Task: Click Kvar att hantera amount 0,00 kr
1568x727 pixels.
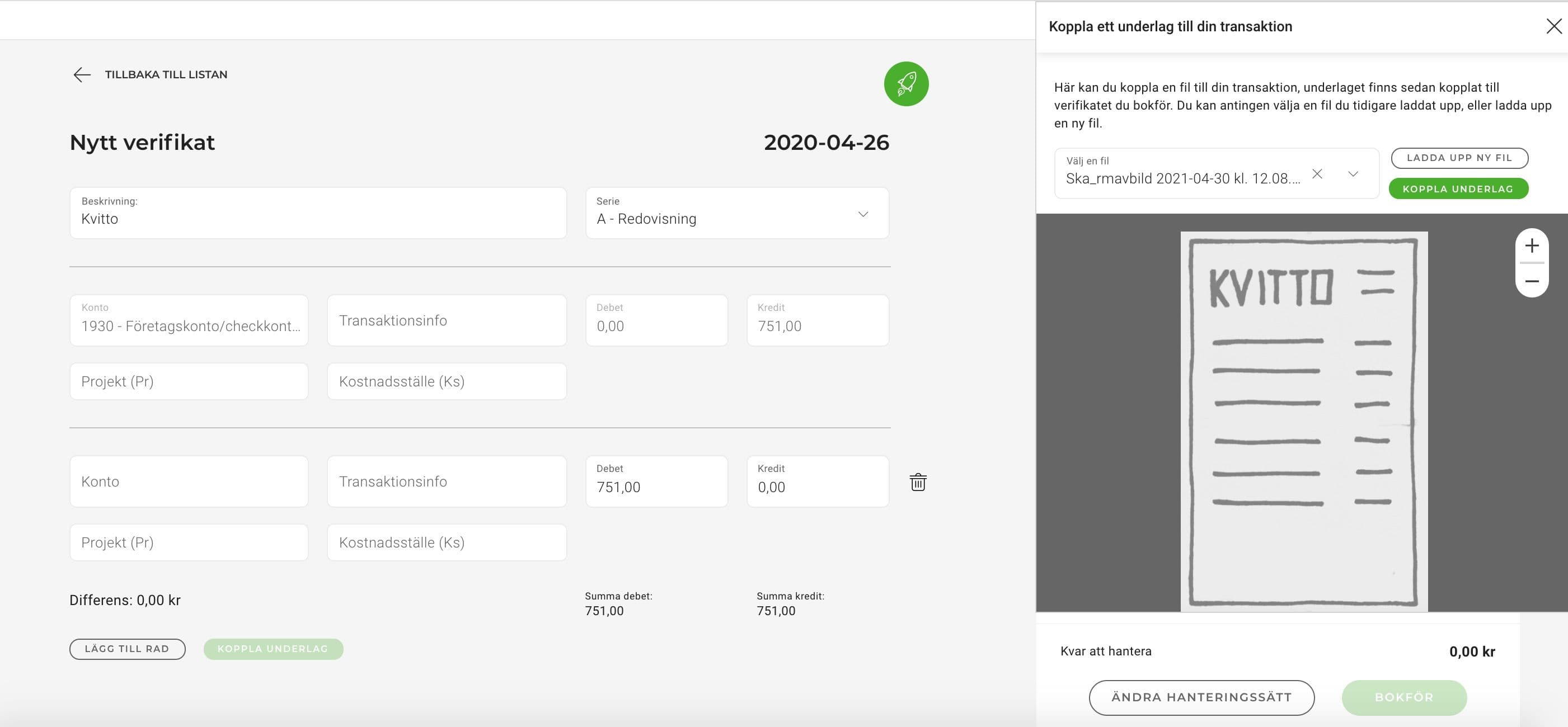Action: click(1472, 652)
